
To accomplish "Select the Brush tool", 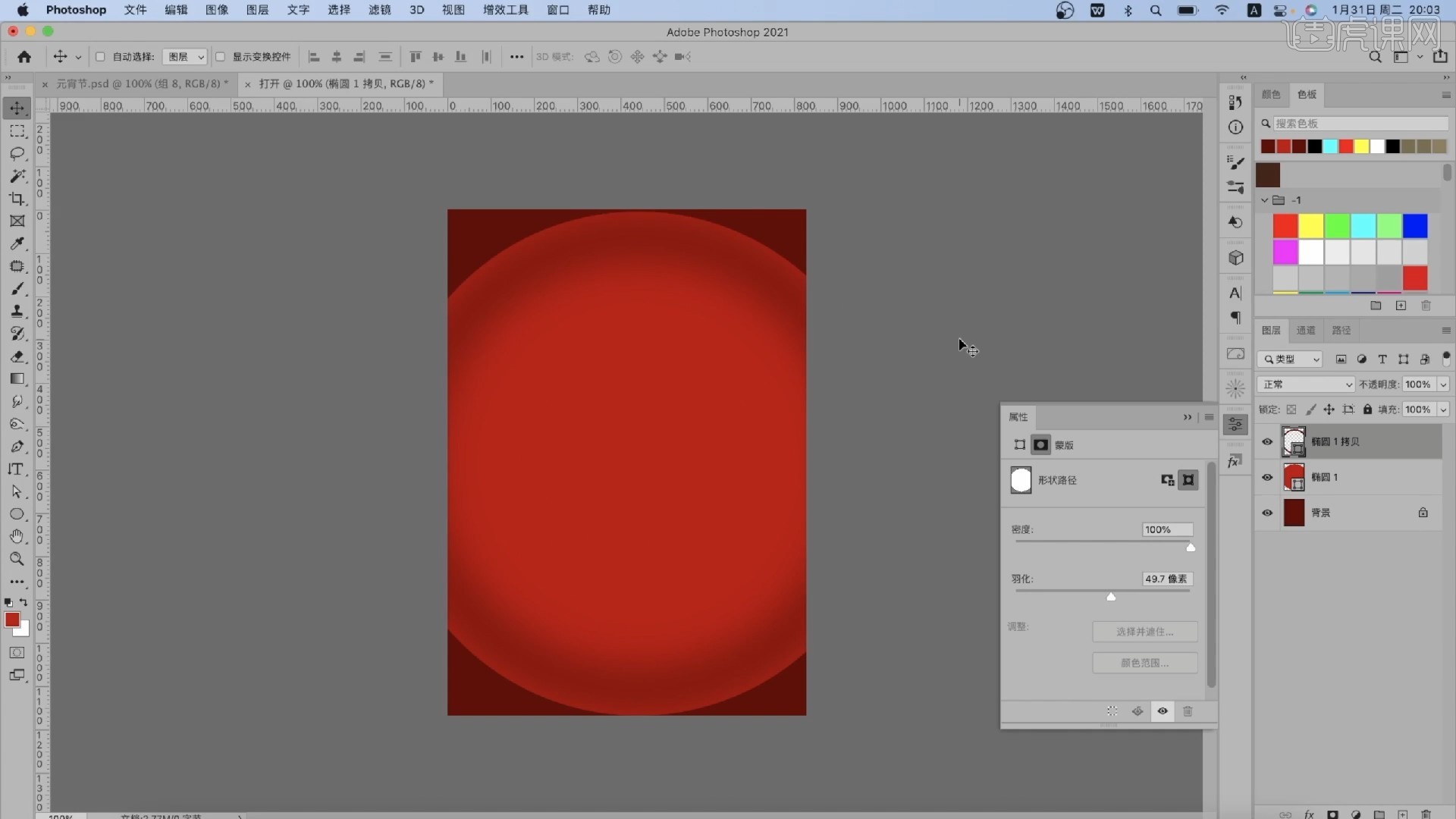I will pos(17,289).
